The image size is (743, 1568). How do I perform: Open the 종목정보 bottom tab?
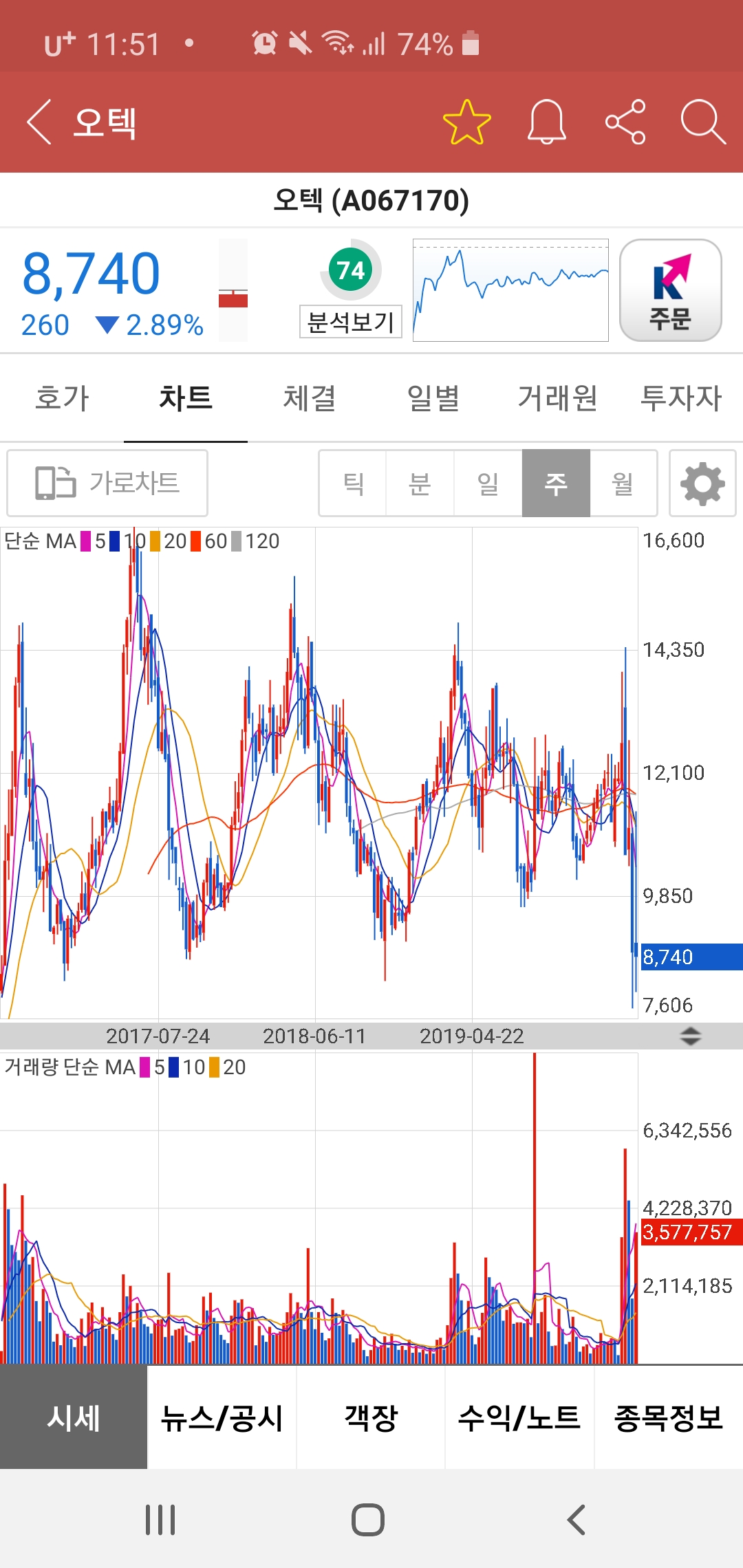669,1418
